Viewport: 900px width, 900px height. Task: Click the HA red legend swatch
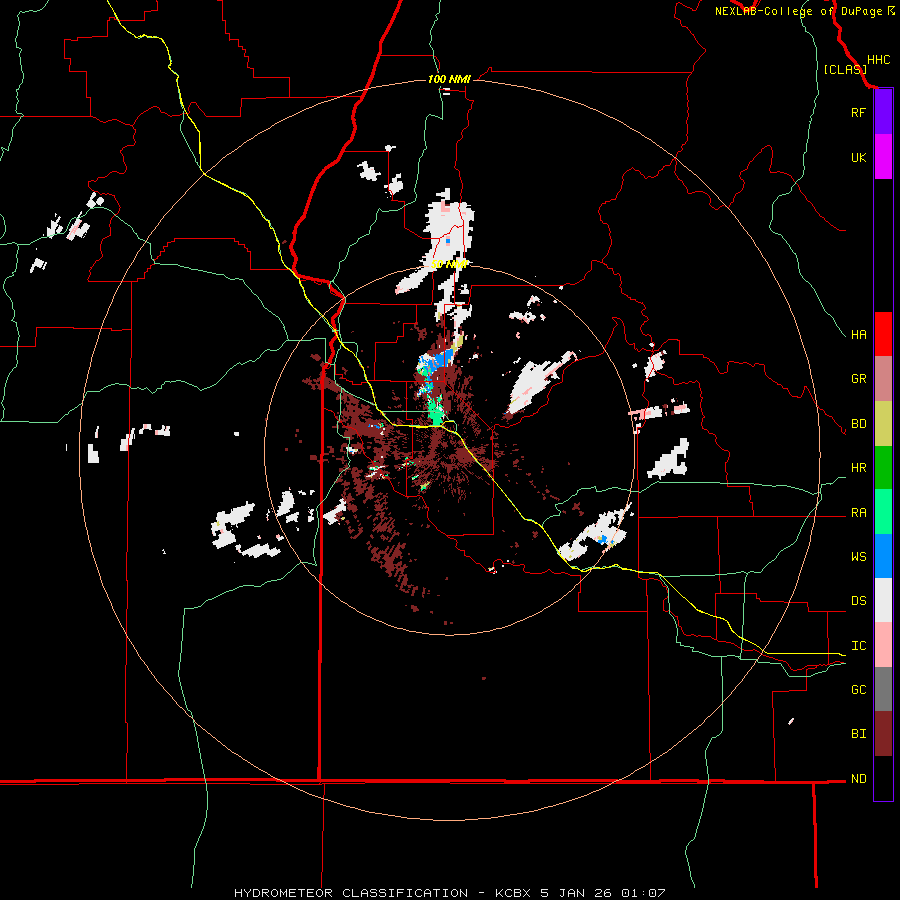pos(883,334)
